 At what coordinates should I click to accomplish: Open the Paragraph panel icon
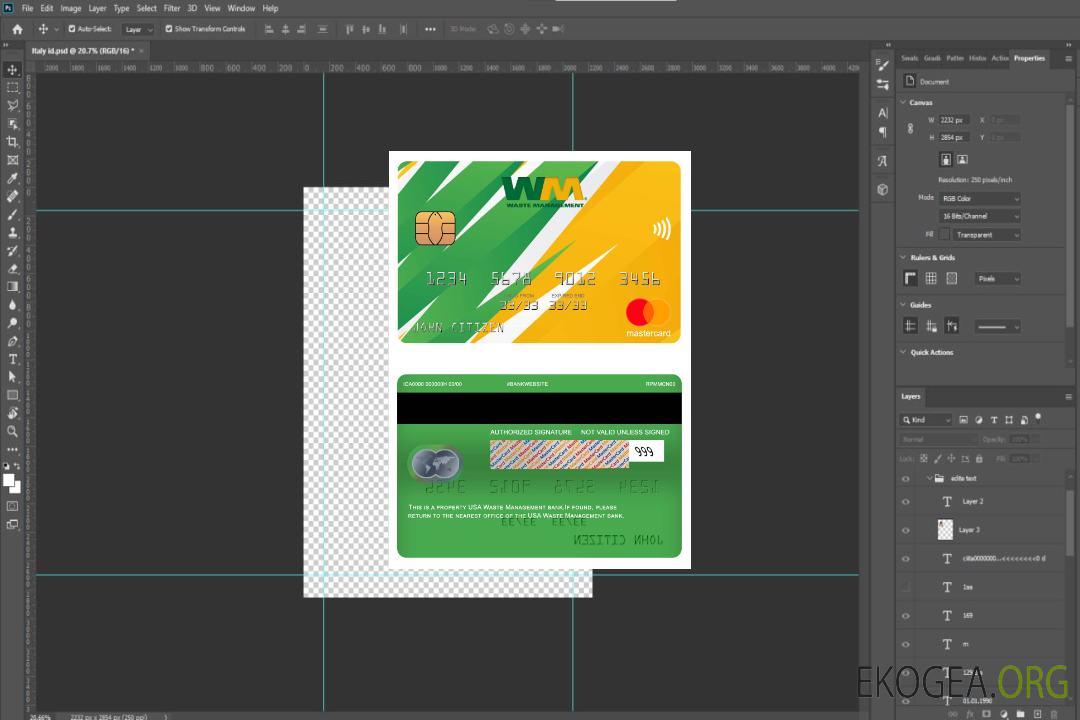pyautogui.click(x=882, y=132)
